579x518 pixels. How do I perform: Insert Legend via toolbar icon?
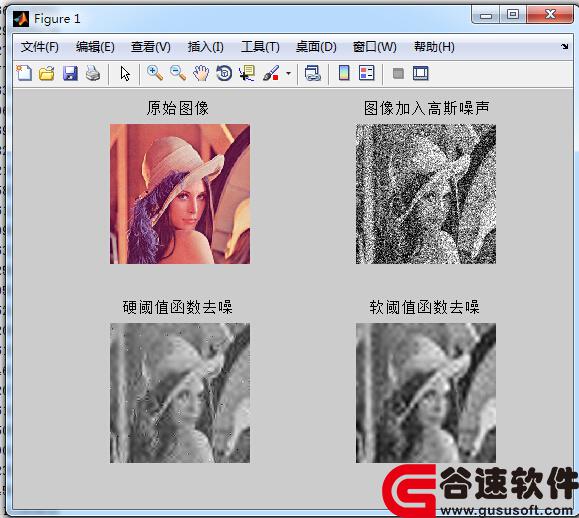point(367,73)
